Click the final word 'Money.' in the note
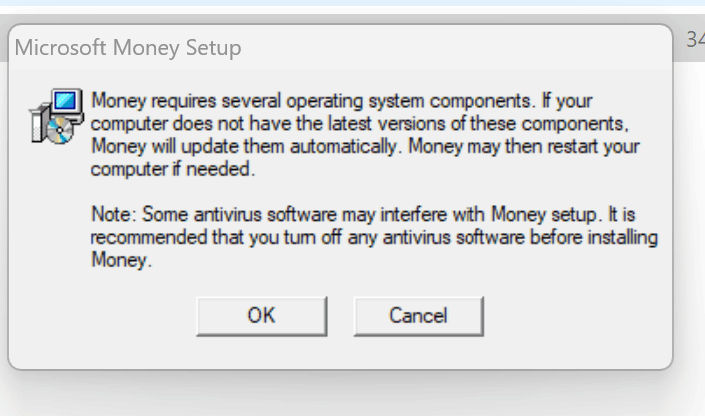The height and width of the screenshot is (416, 705). (x=121, y=260)
